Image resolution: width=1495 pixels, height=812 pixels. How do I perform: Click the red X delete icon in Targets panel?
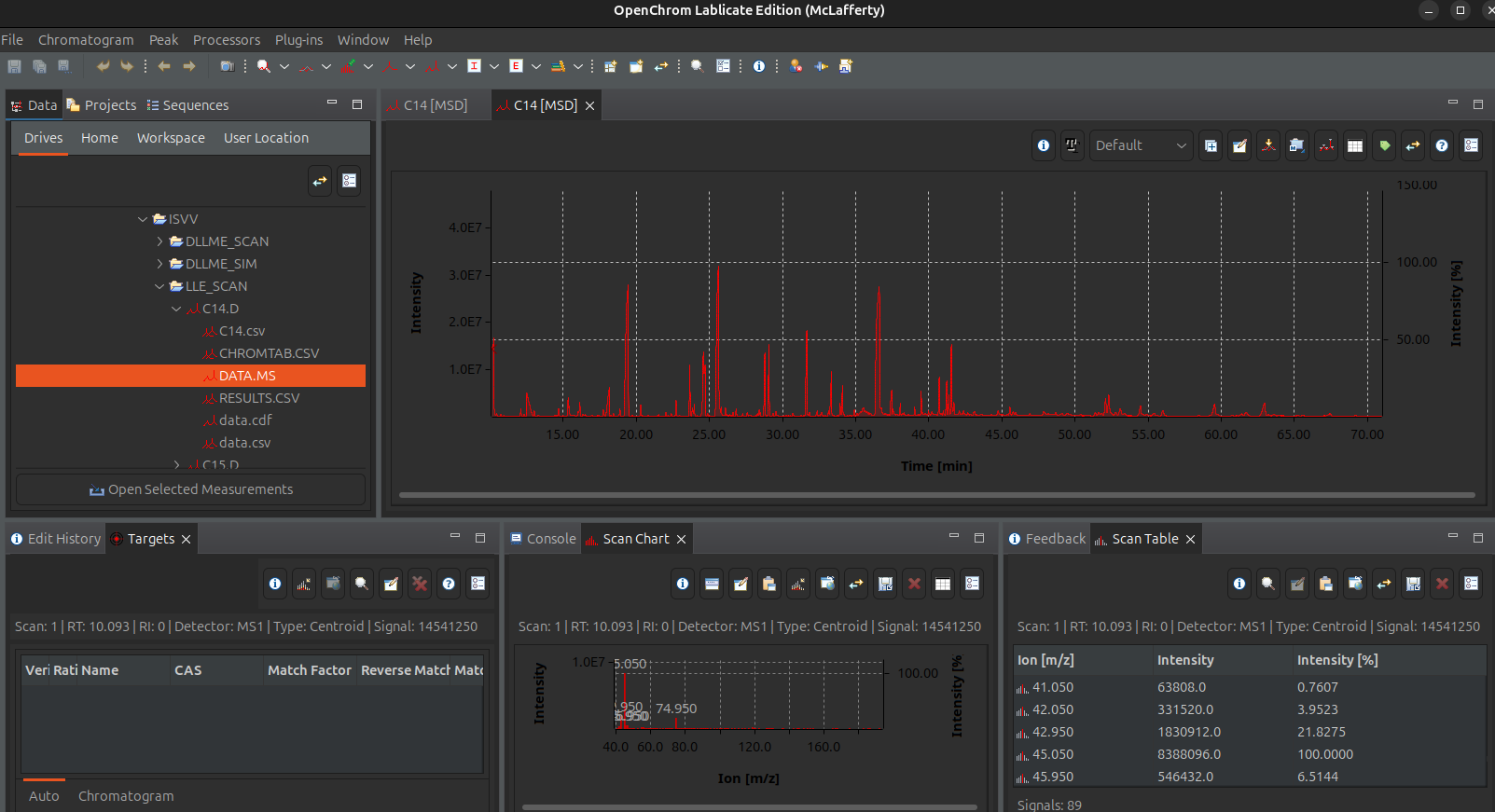point(420,584)
